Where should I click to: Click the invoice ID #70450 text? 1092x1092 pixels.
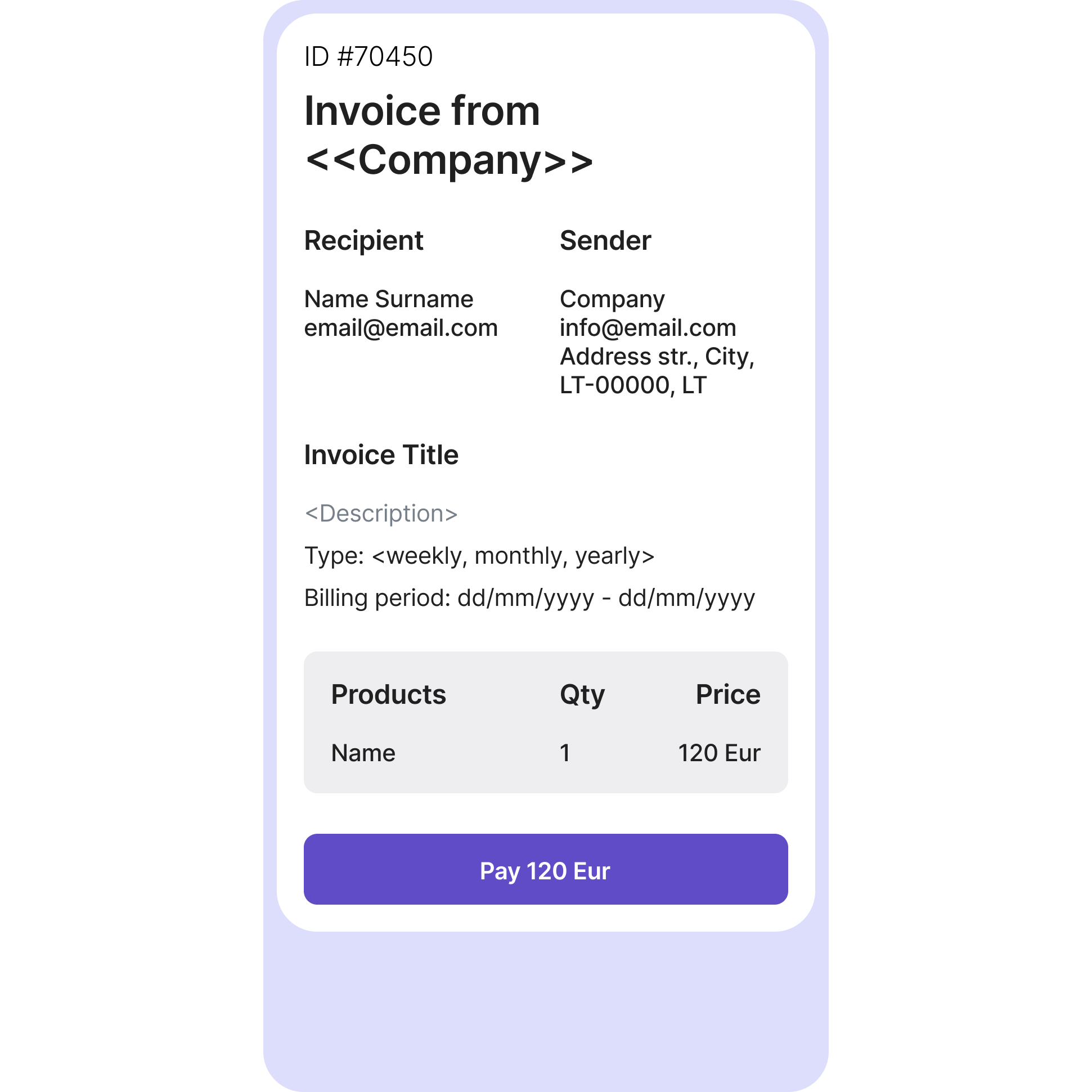pyautogui.click(x=369, y=56)
